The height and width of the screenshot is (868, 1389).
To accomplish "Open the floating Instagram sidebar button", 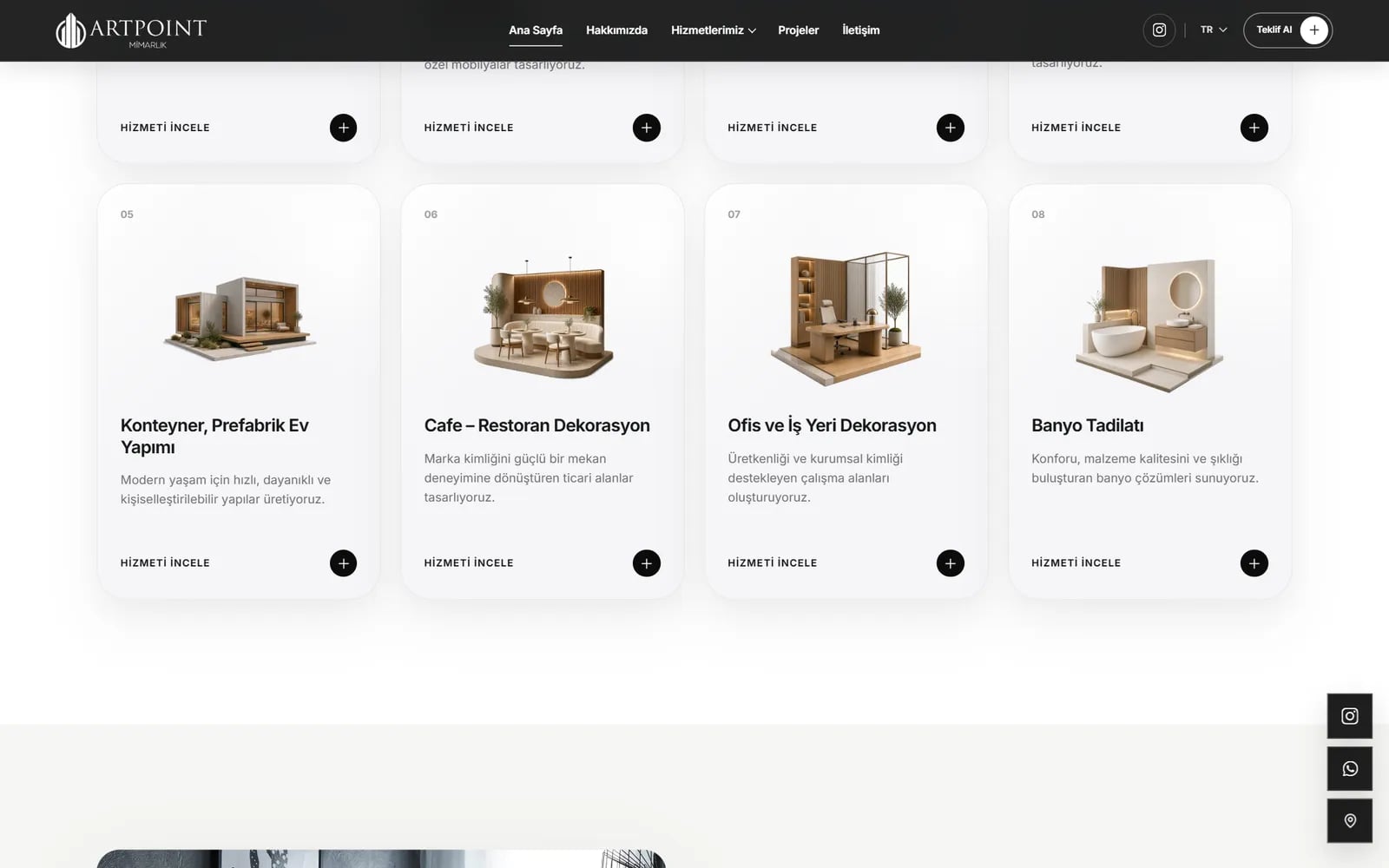I will 1350,716.
